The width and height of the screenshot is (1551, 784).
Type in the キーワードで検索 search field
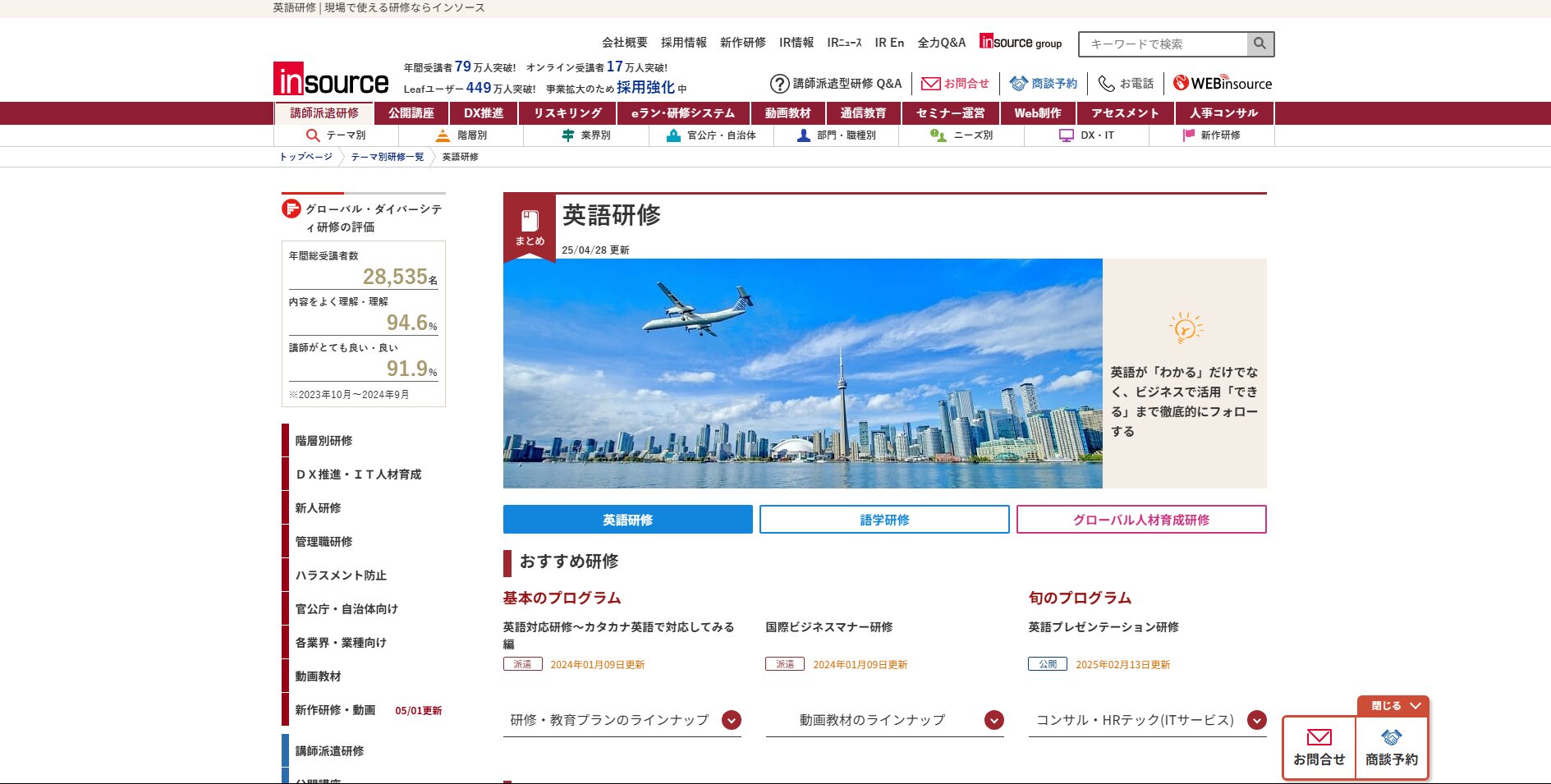(1163, 44)
